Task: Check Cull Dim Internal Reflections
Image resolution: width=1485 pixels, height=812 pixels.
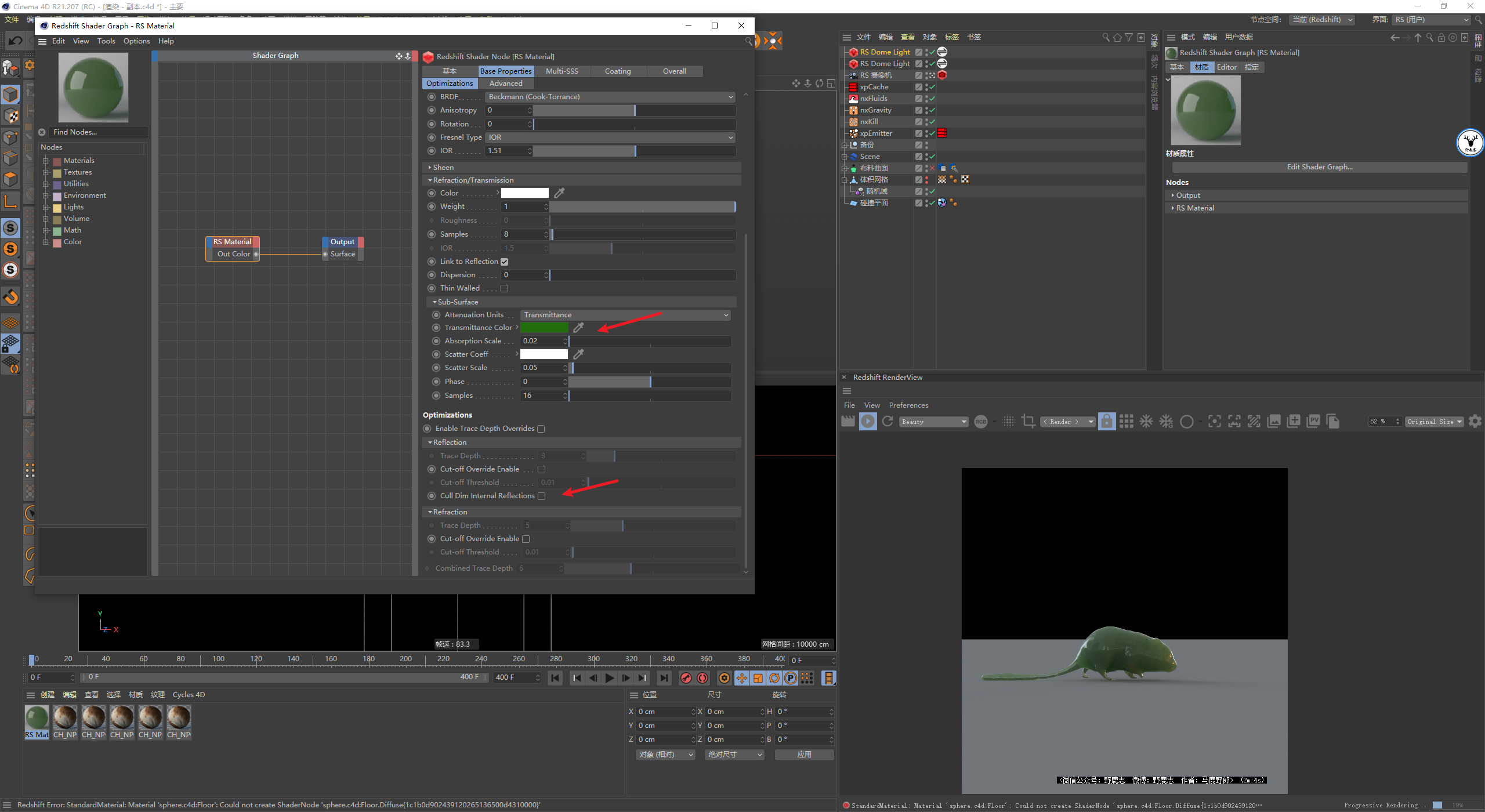Action: coord(541,496)
